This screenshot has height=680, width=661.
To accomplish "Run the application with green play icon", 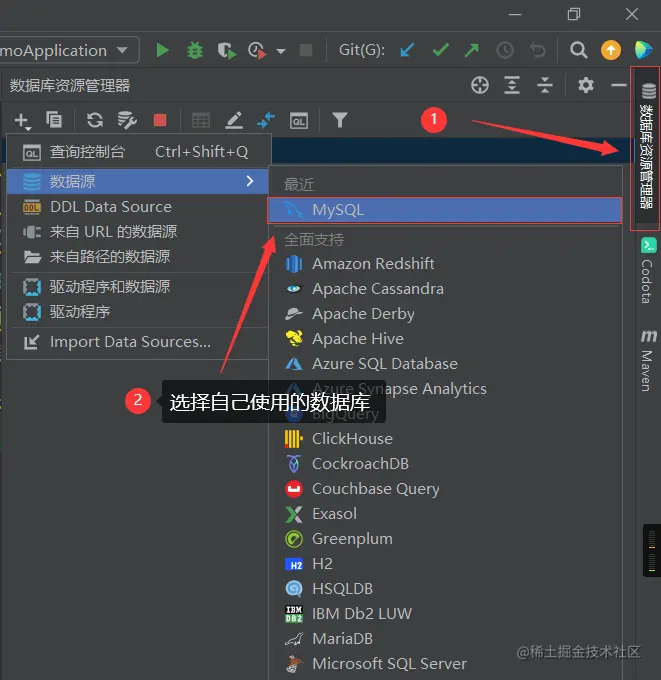I will point(162,50).
